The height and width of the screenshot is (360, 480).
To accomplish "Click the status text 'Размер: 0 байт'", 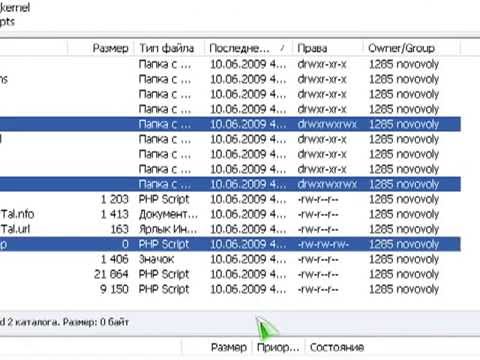I will 96,322.
